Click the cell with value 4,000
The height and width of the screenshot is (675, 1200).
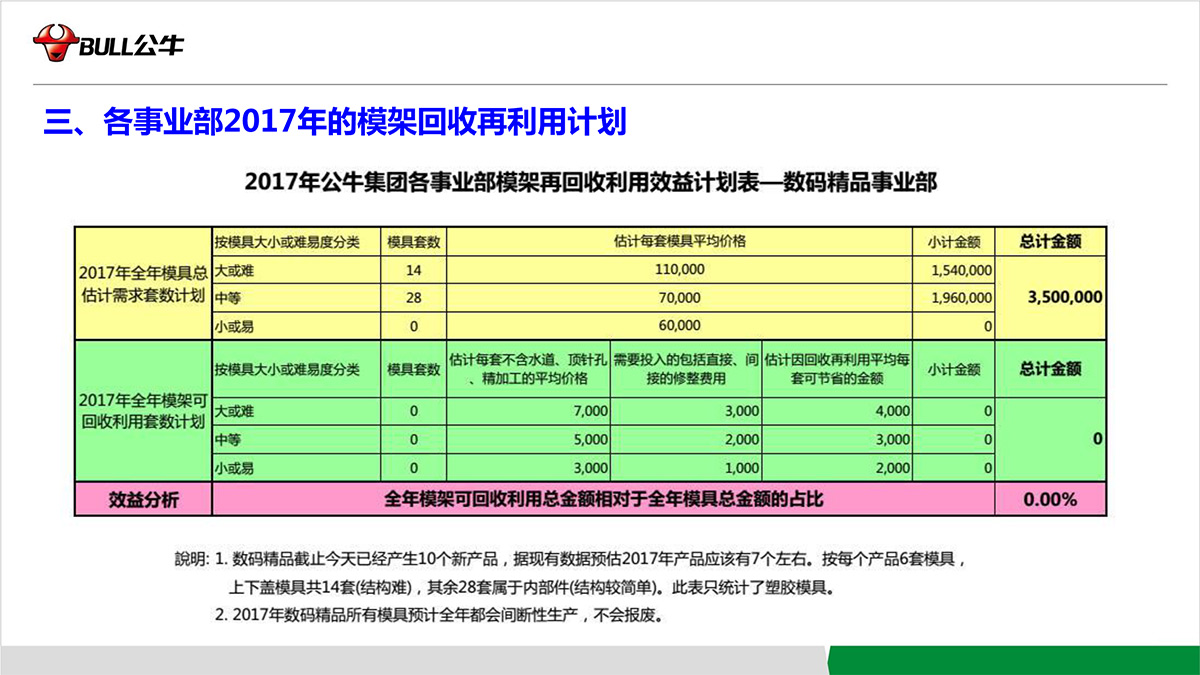coord(837,411)
